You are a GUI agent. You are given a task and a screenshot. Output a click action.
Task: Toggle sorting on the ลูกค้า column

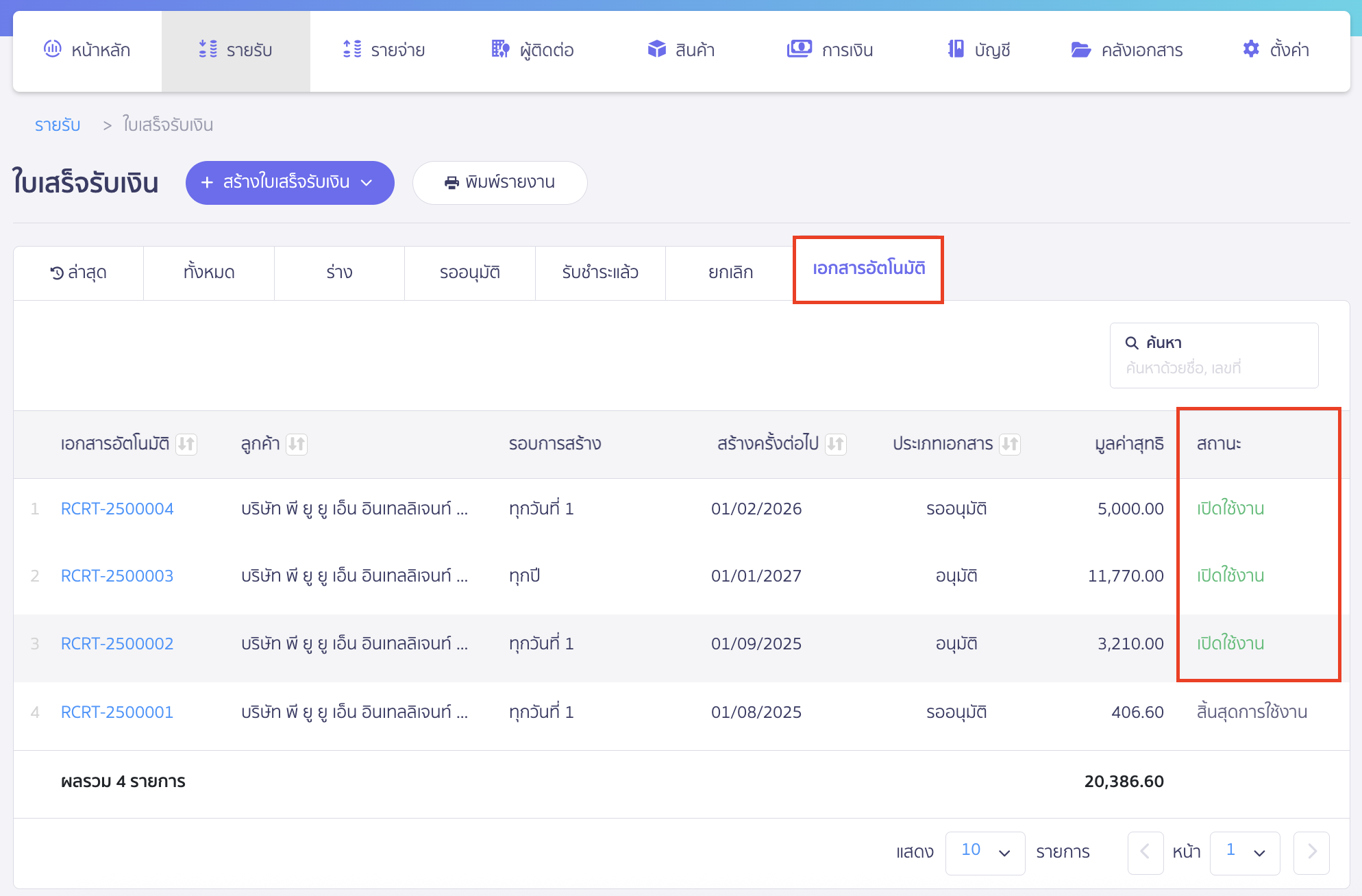[297, 444]
